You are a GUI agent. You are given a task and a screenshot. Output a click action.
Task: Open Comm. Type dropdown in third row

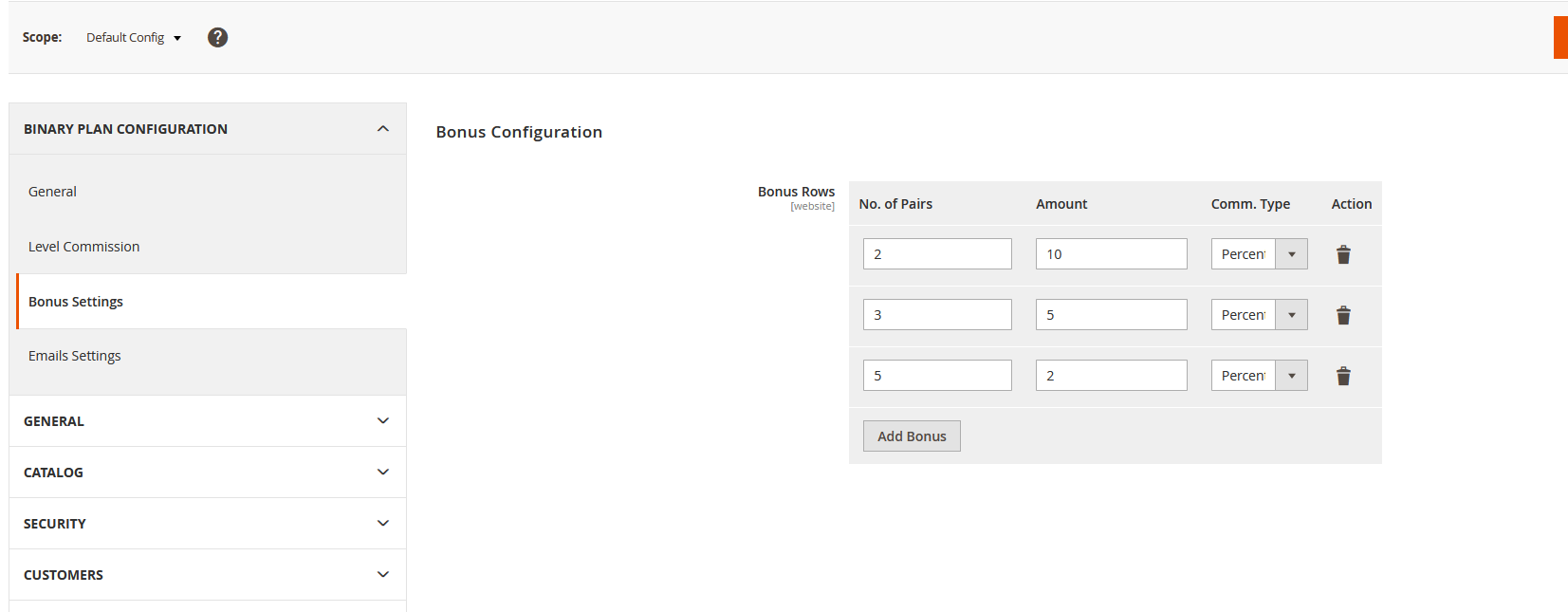pos(1259,376)
